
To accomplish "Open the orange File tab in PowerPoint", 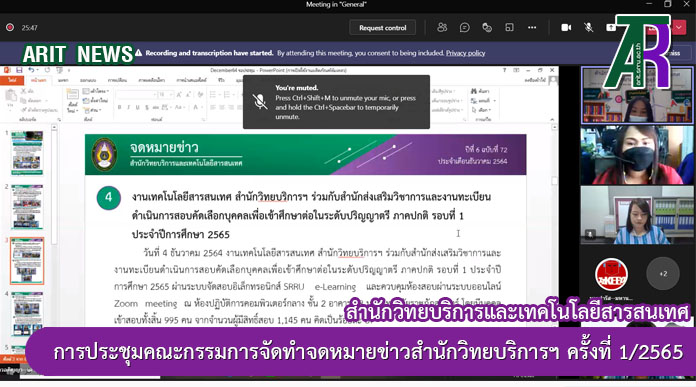I will coord(12,80).
